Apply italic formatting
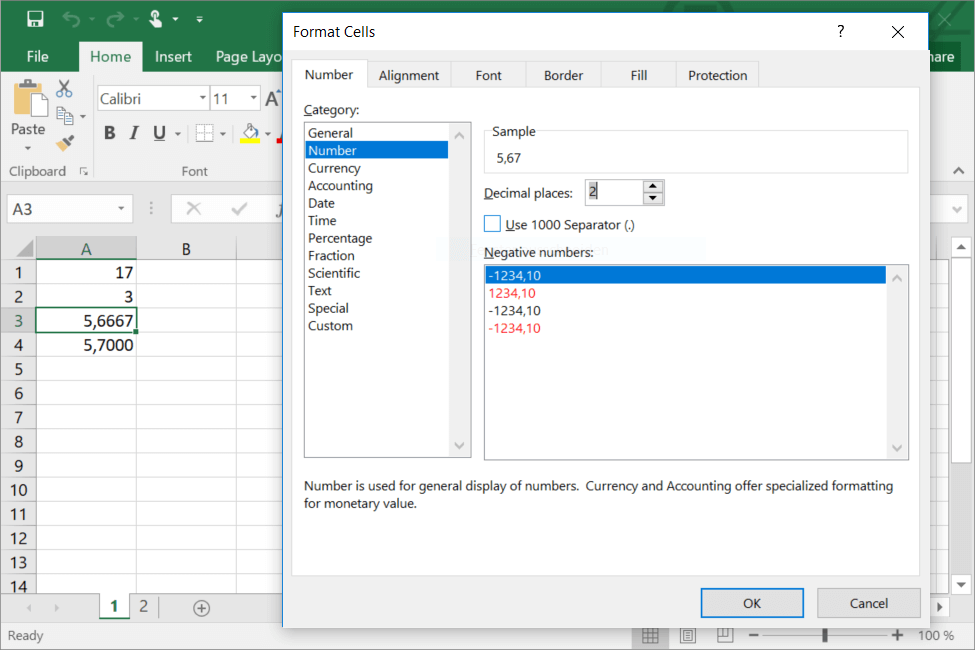 coord(134,132)
